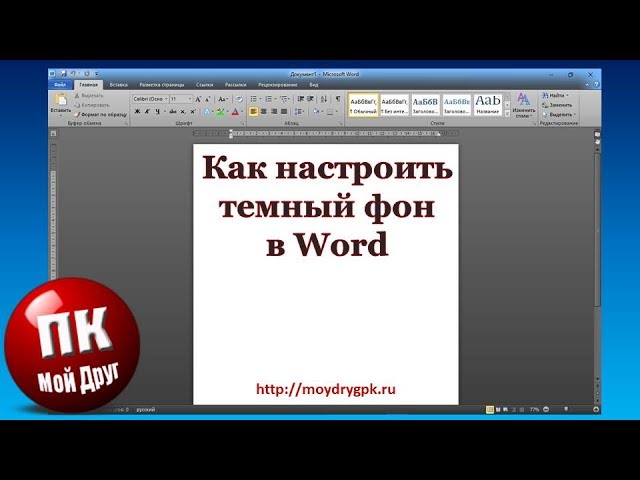Open the text effects menu
640x480 pixels.
click(207, 111)
